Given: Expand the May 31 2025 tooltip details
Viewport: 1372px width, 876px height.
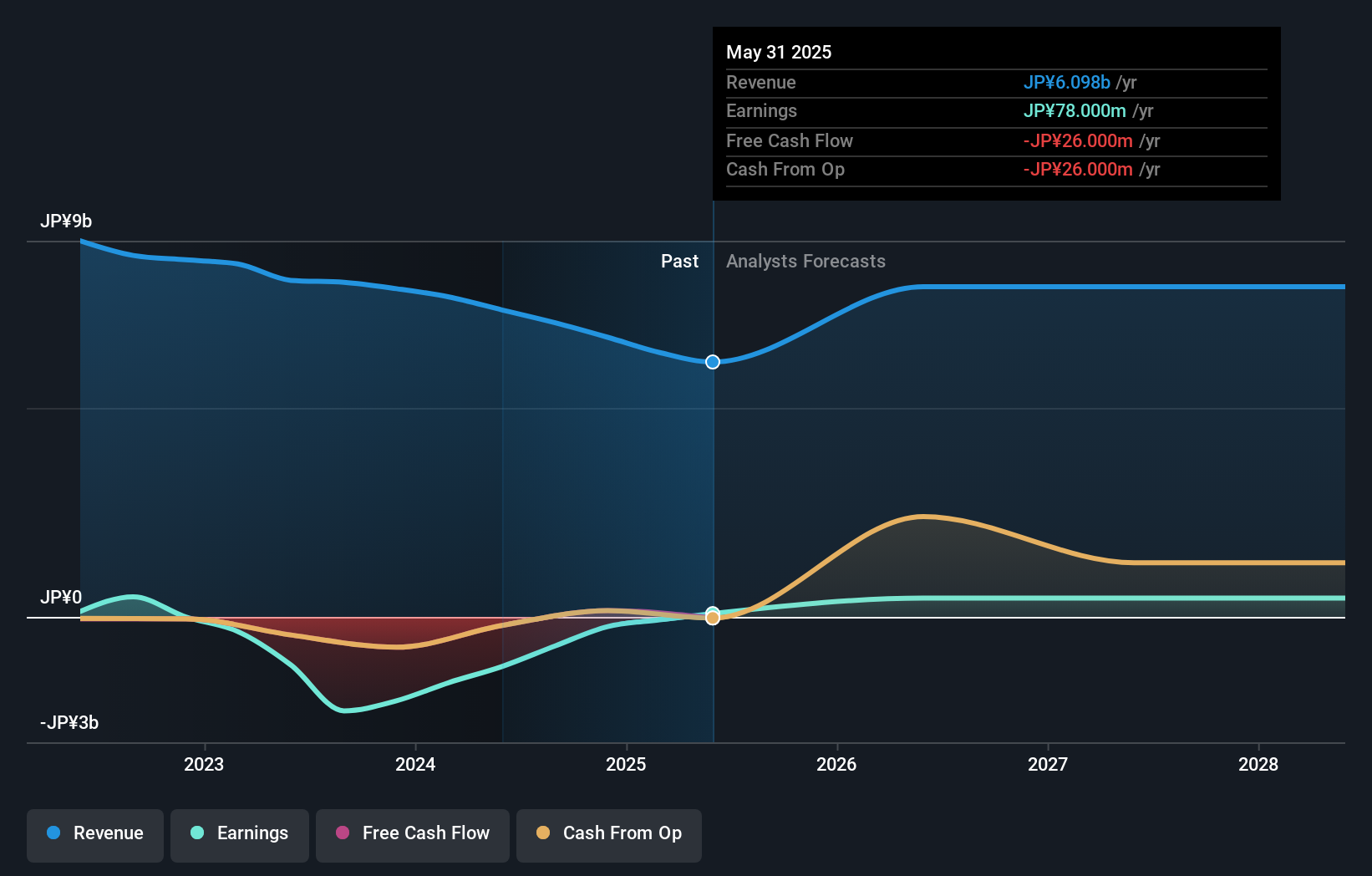Looking at the screenshot, I should coord(779,52).
